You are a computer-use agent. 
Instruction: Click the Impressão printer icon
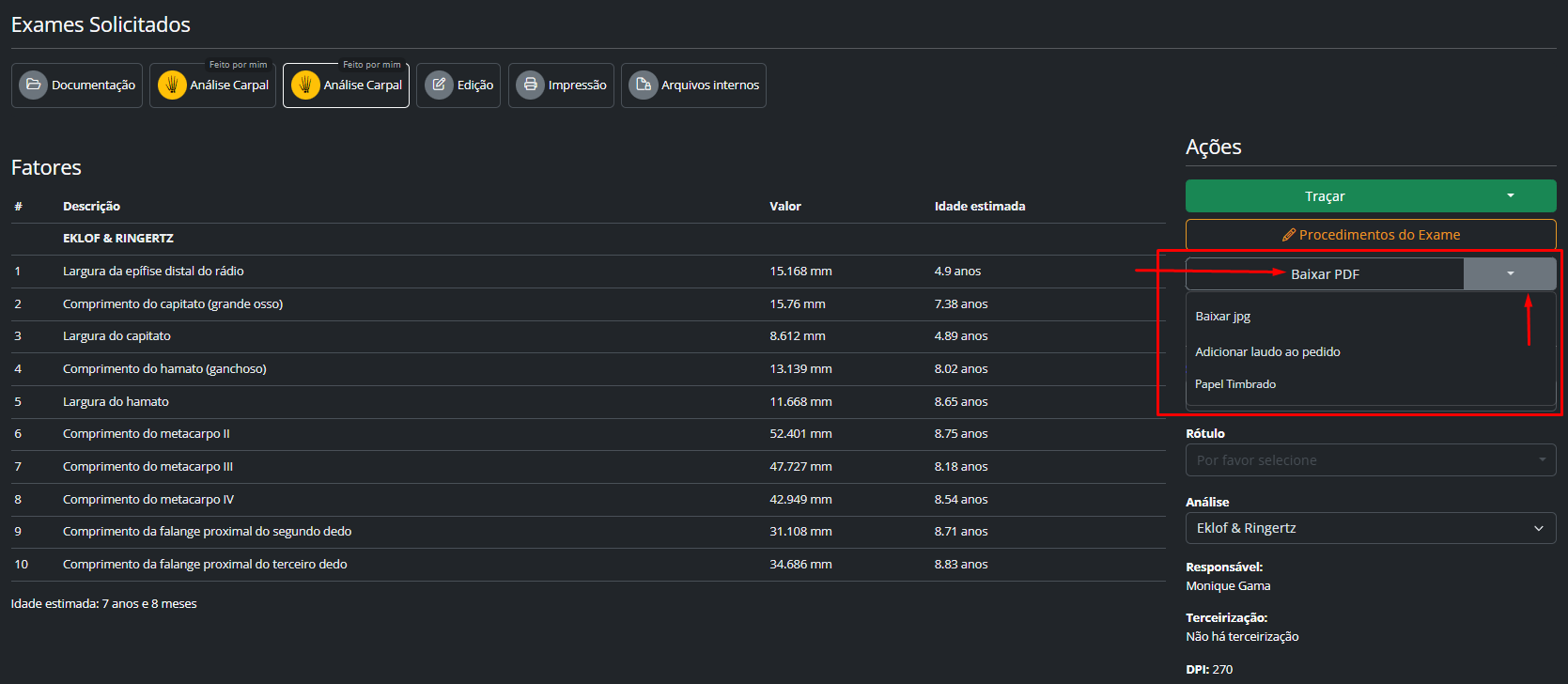(x=530, y=85)
